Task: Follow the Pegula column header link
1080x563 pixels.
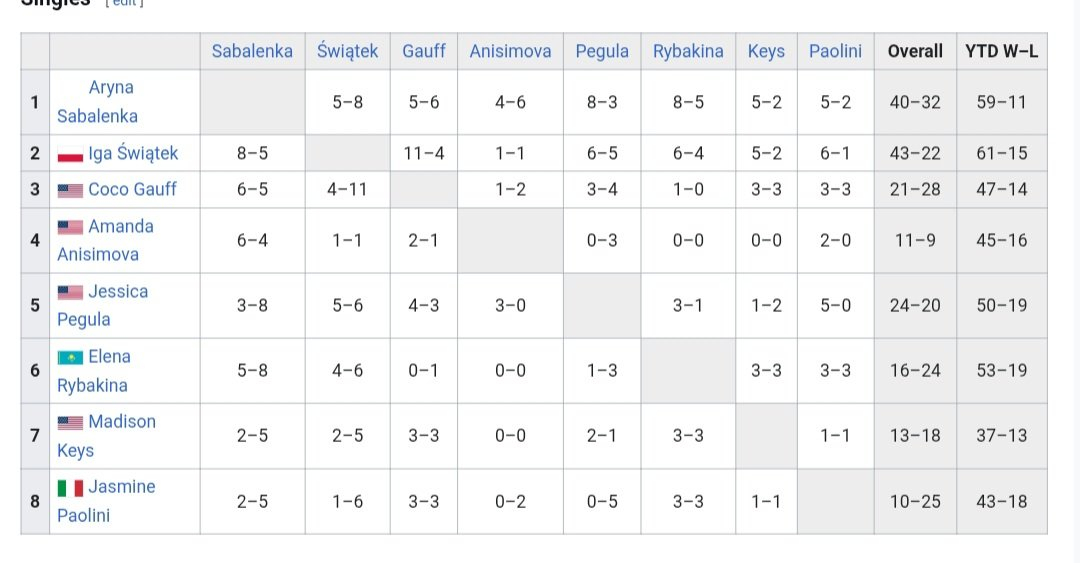Action: (602, 51)
